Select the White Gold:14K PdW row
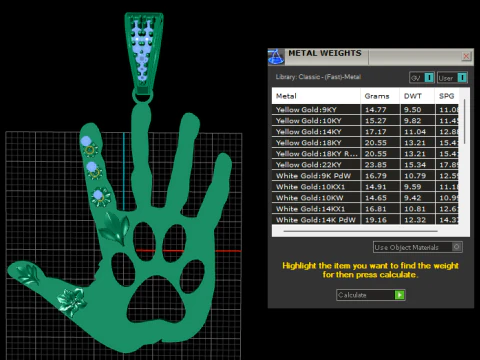 (x=365, y=219)
